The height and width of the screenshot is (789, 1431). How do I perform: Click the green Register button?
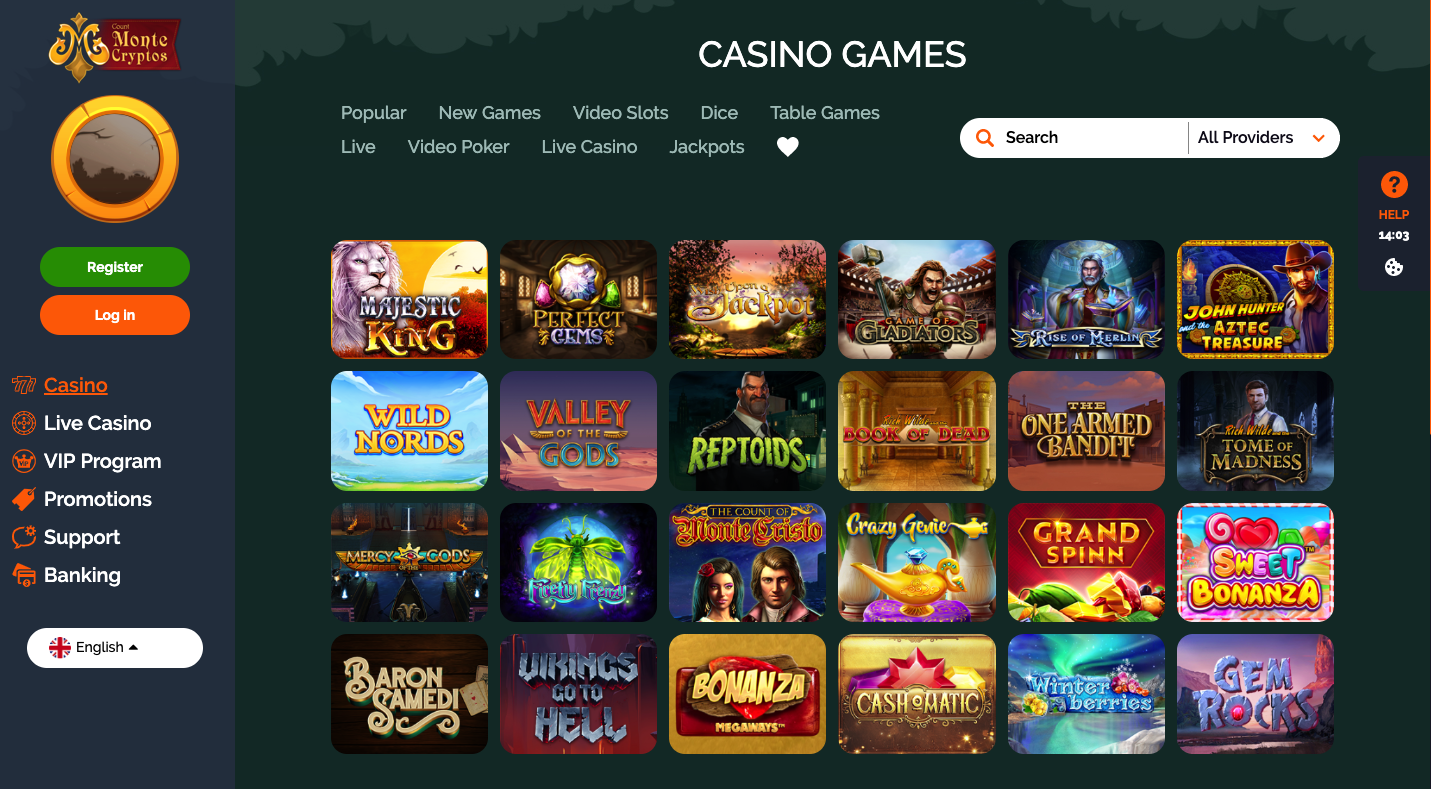click(x=115, y=267)
